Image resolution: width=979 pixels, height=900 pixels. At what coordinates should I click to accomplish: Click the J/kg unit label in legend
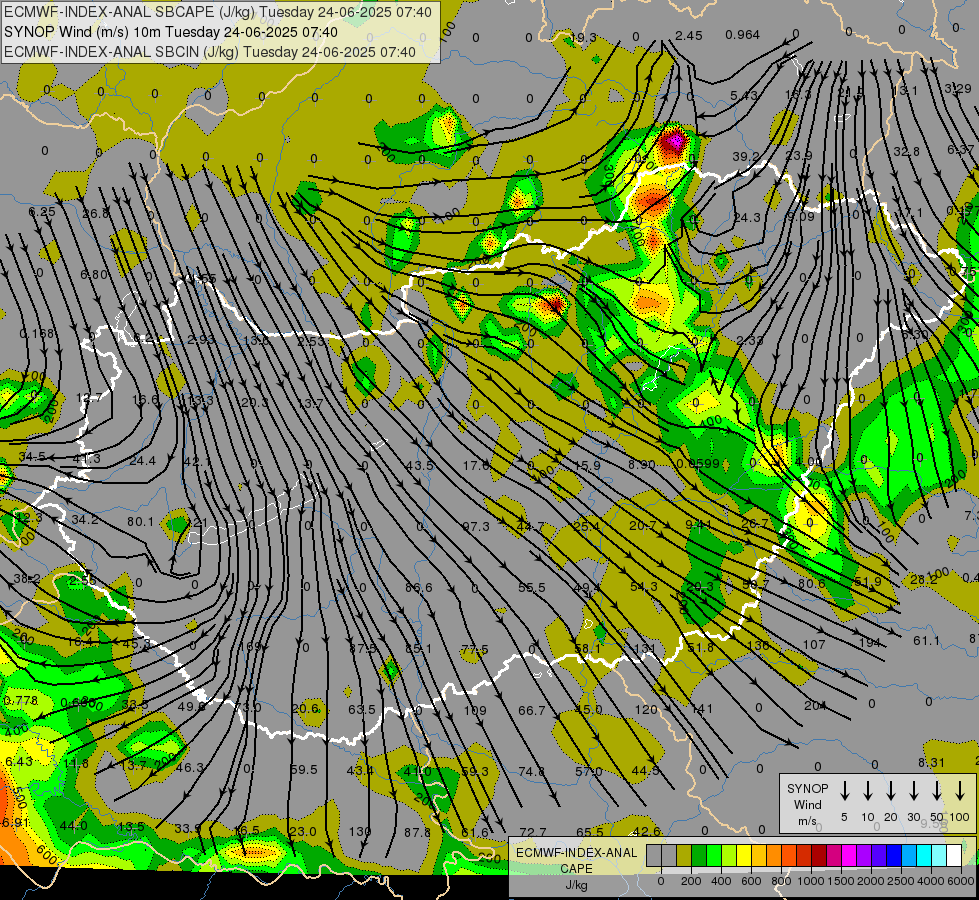(x=576, y=885)
